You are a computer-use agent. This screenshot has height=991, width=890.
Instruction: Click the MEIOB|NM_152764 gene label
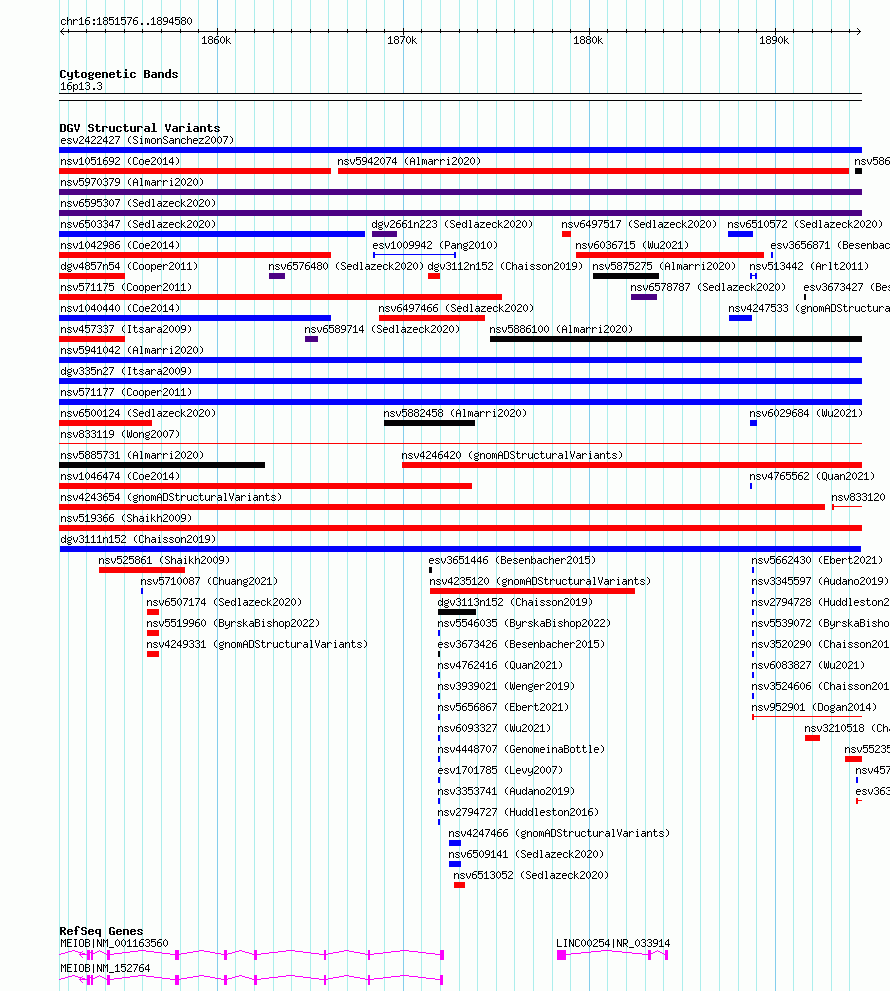[105, 968]
